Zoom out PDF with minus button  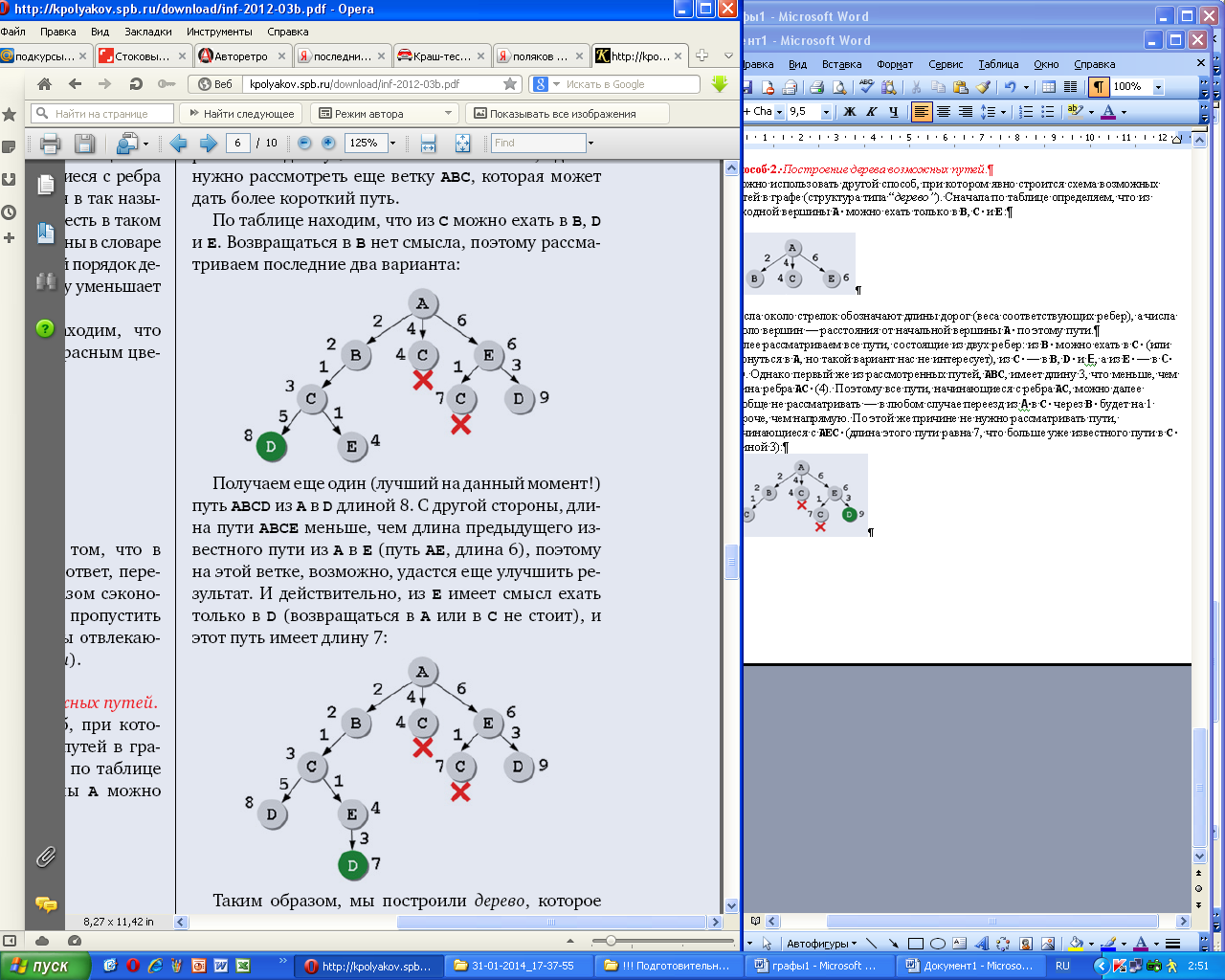point(304,144)
